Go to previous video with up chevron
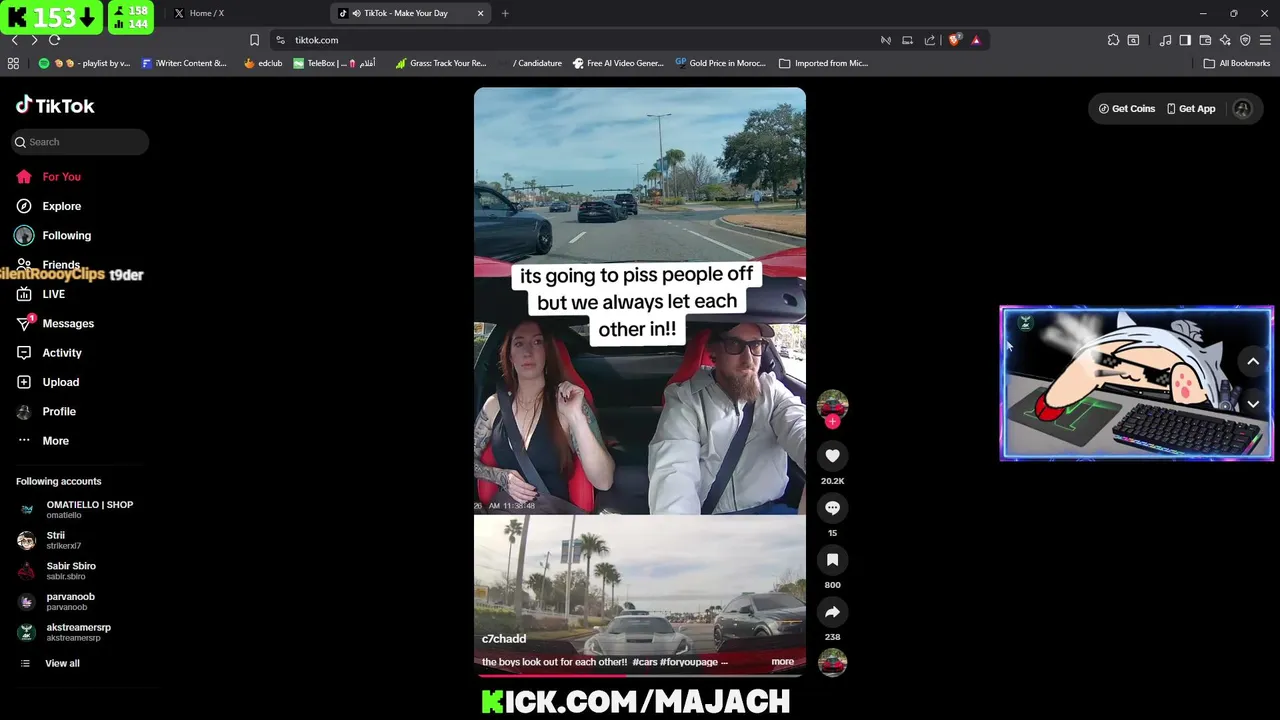The image size is (1280, 720). pyautogui.click(x=1253, y=362)
